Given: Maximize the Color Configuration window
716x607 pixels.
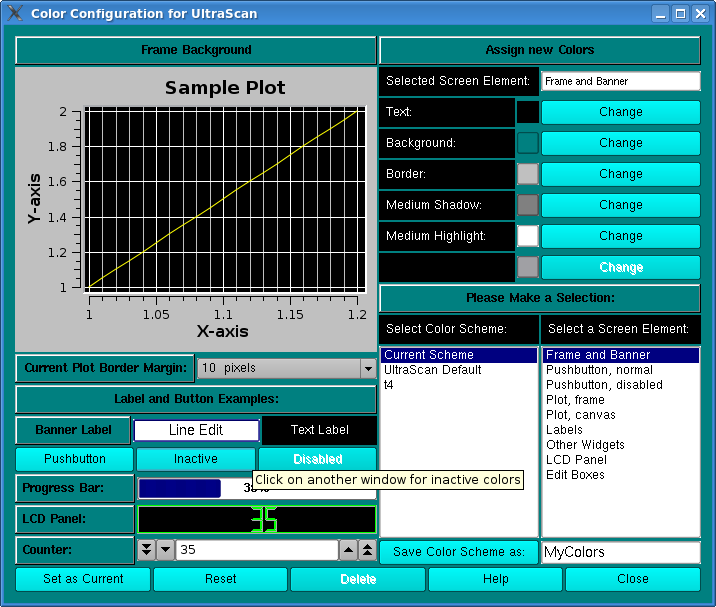Looking at the screenshot, I should 680,14.
